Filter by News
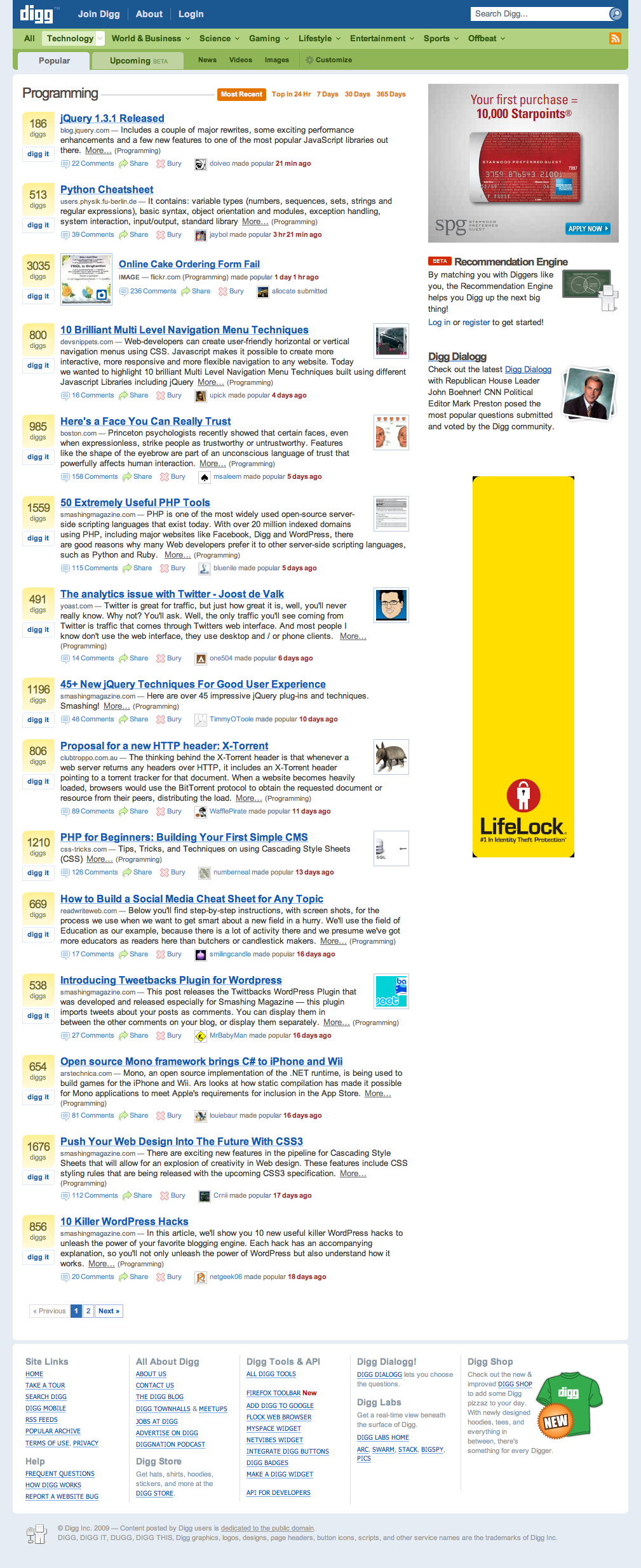The height and width of the screenshot is (1568, 641). tap(207, 60)
